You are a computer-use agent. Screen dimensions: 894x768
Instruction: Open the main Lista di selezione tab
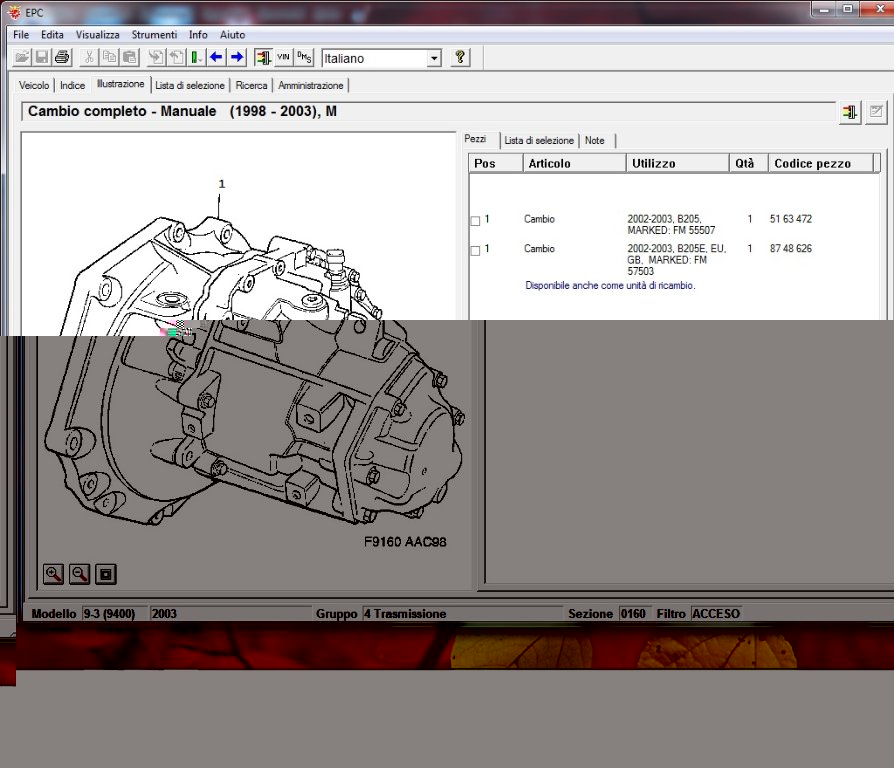click(190, 86)
